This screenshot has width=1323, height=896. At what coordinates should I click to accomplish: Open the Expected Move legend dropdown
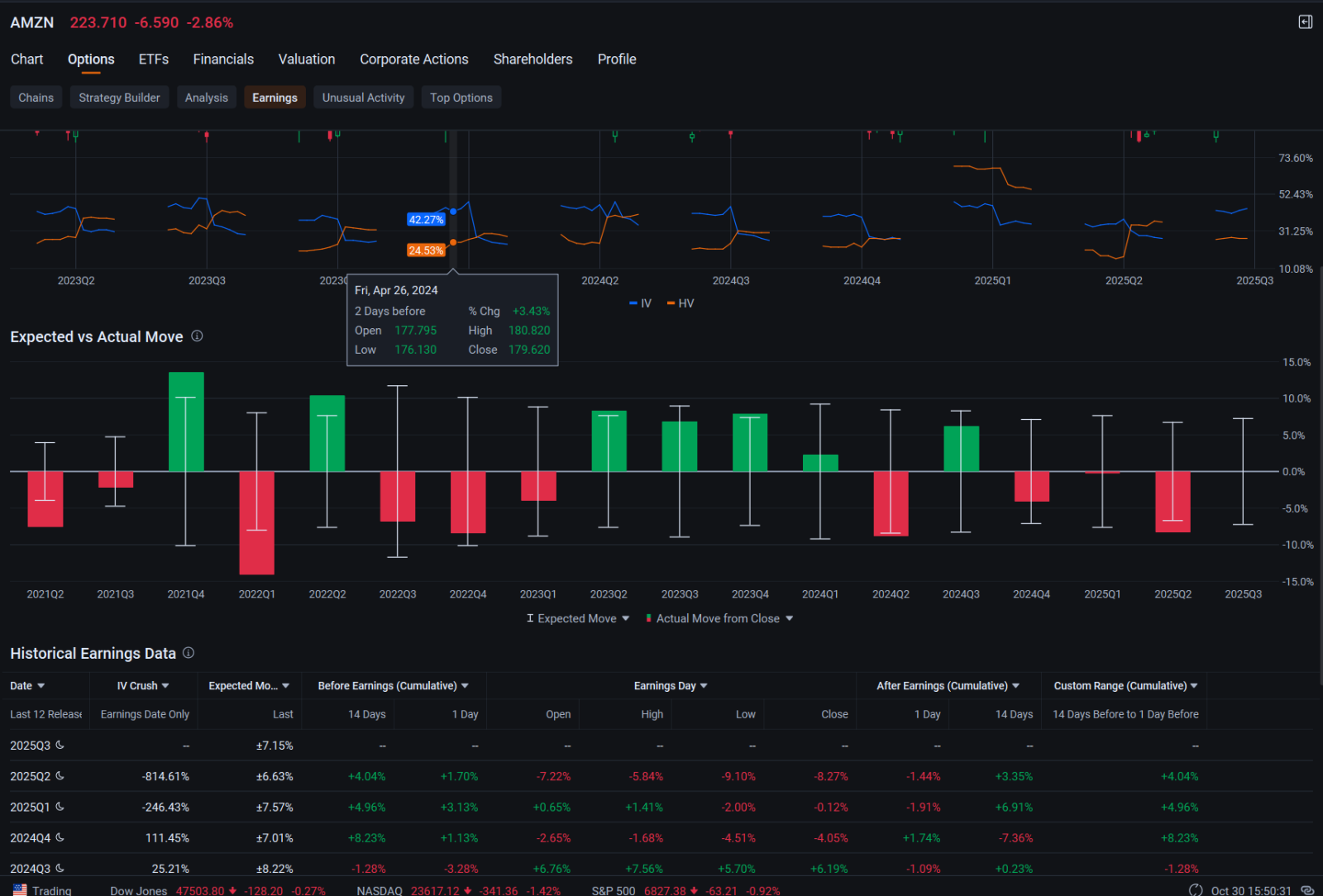tap(626, 618)
